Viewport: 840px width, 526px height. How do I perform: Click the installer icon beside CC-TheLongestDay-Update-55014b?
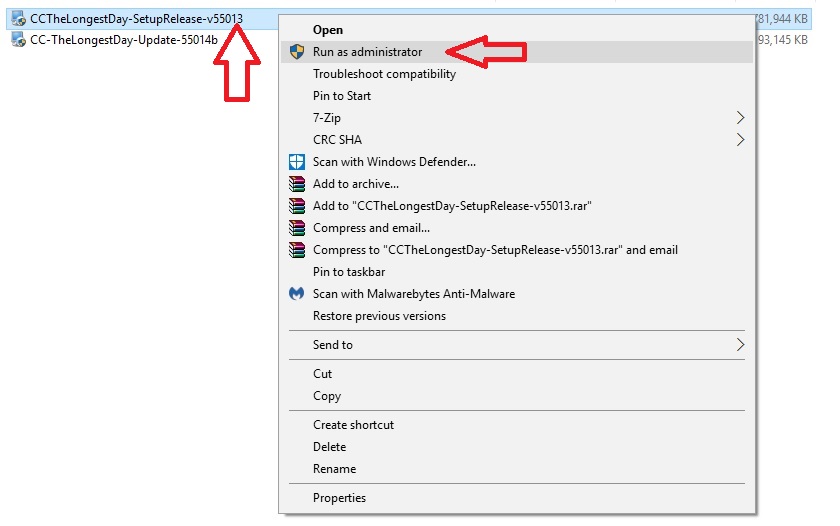[x=19, y=40]
